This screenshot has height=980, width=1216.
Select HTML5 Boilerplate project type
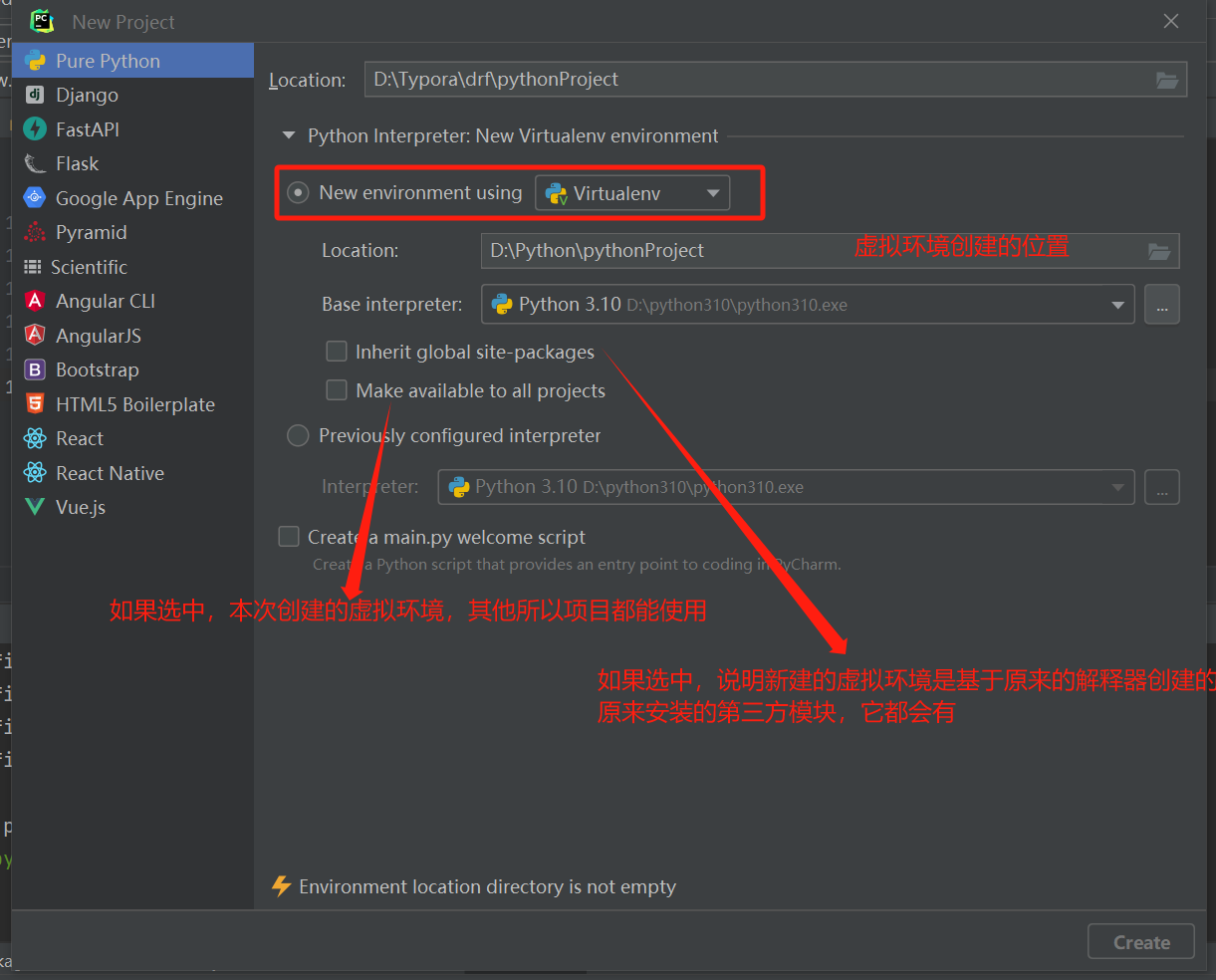coord(132,404)
